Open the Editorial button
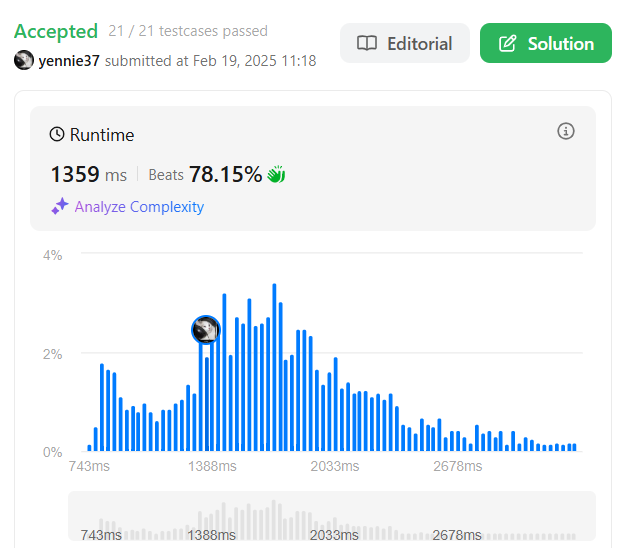Screen dimensions: 627x548 [405, 43]
